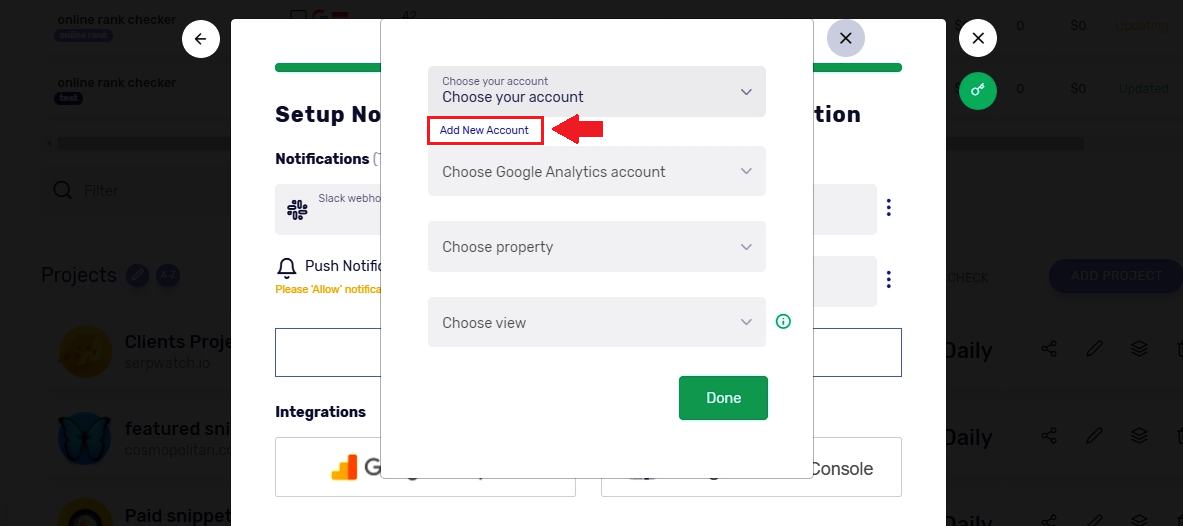Click the edit pencil beside Projects heading
Viewport: 1183px width, 526px height.
(137, 275)
